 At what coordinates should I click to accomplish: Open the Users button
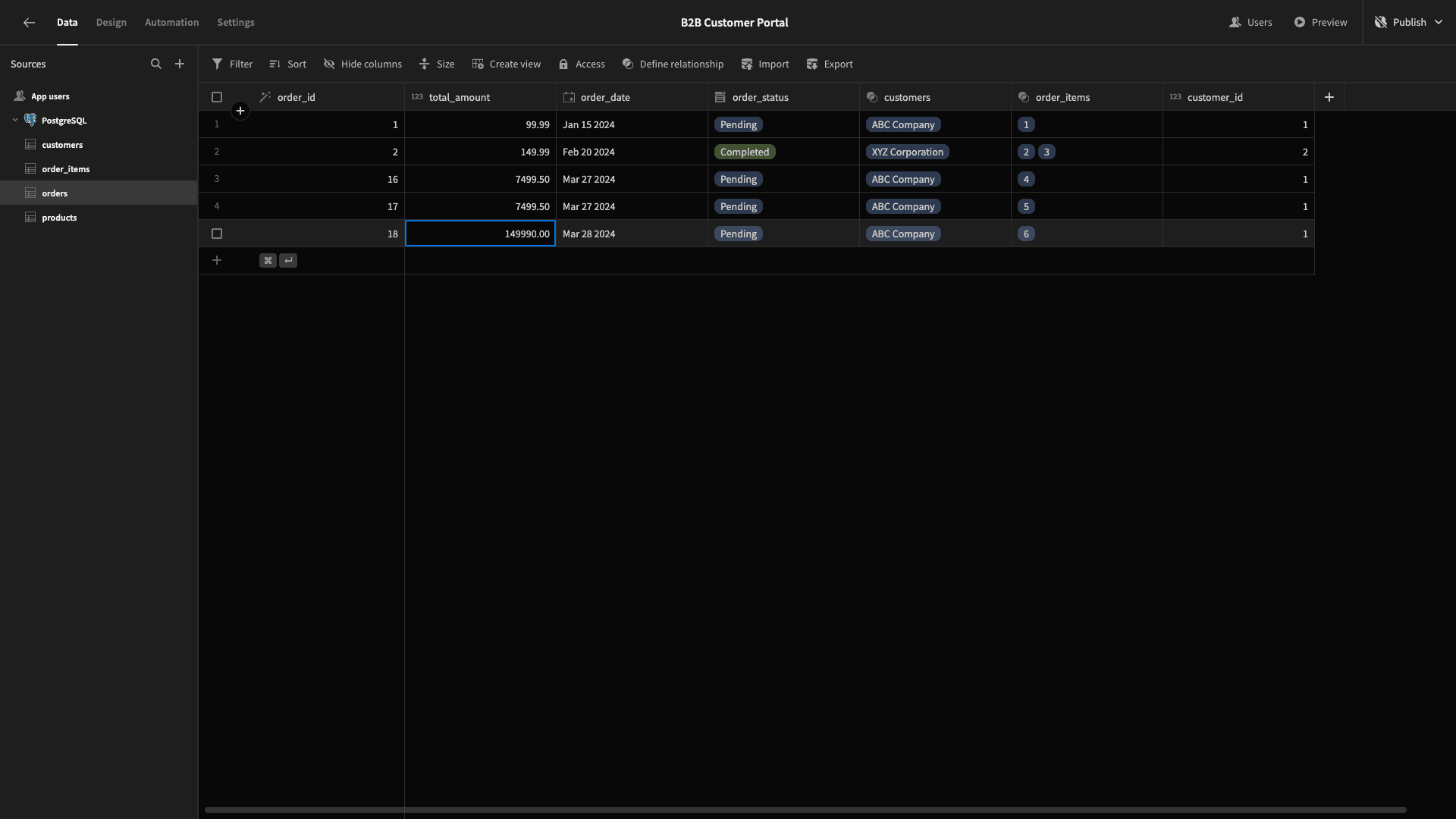1250,23
